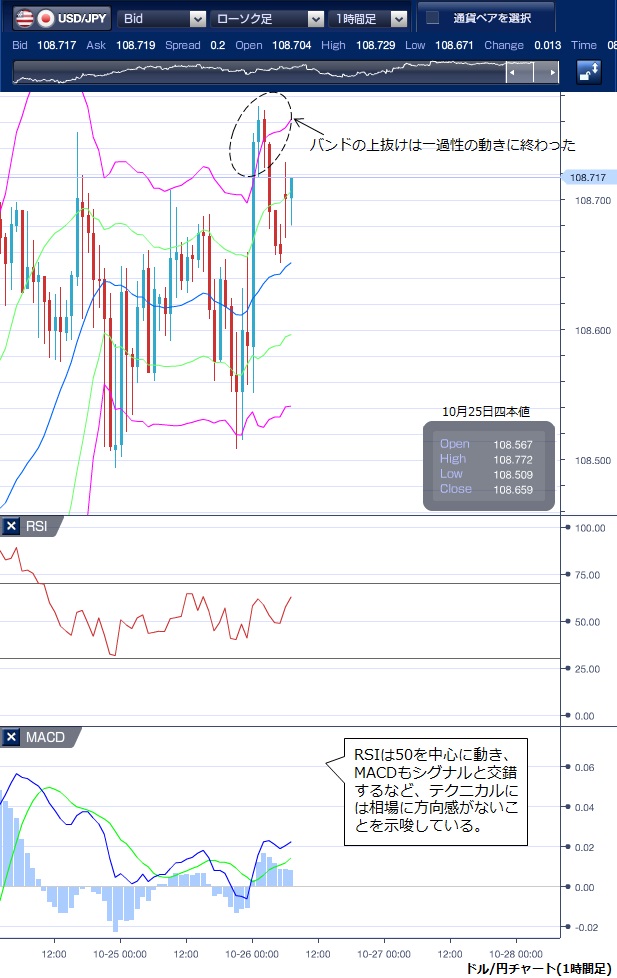Click the 10月25日四本値 OHLC info box

click(x=487, y=467)
